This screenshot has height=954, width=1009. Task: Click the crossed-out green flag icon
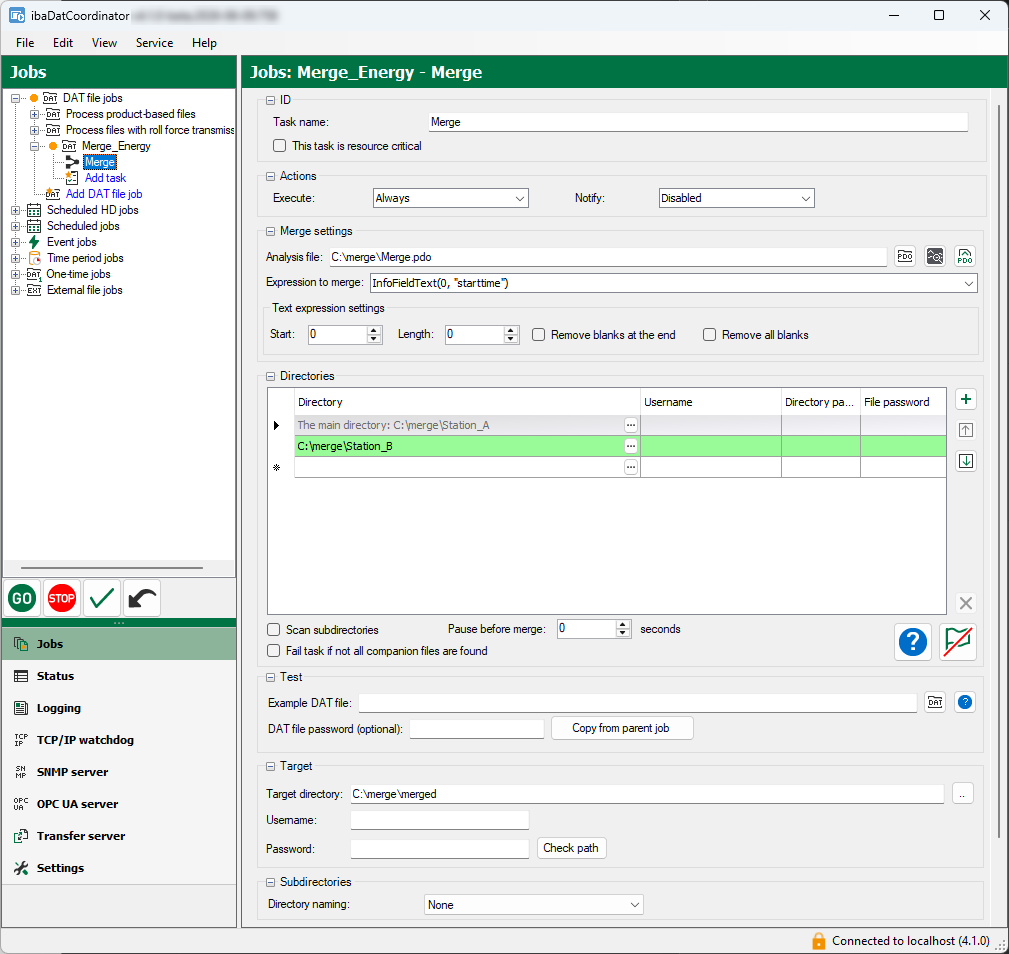[x=958, y=641]
